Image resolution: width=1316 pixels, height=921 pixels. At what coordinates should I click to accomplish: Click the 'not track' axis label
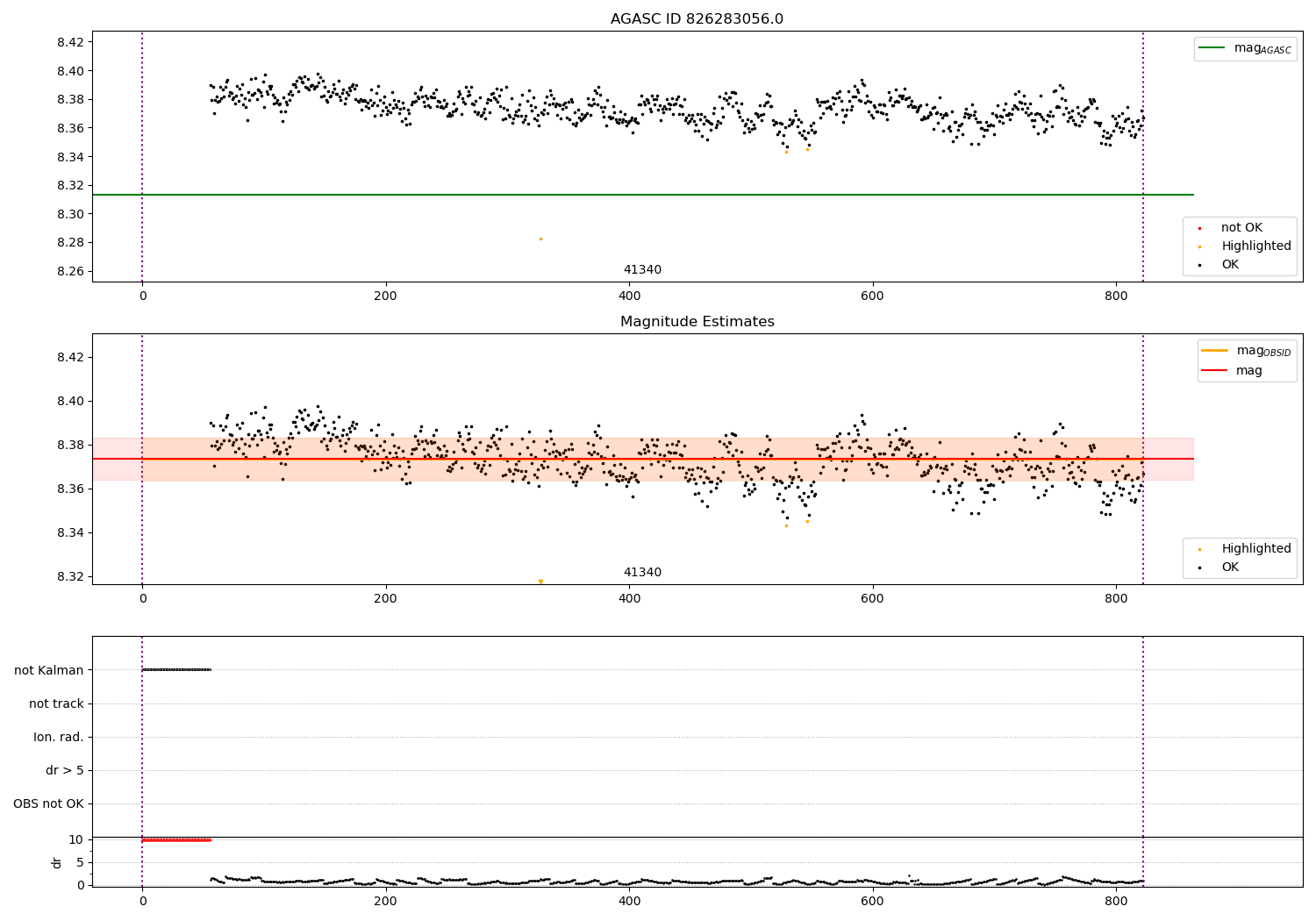coord(56,703)
